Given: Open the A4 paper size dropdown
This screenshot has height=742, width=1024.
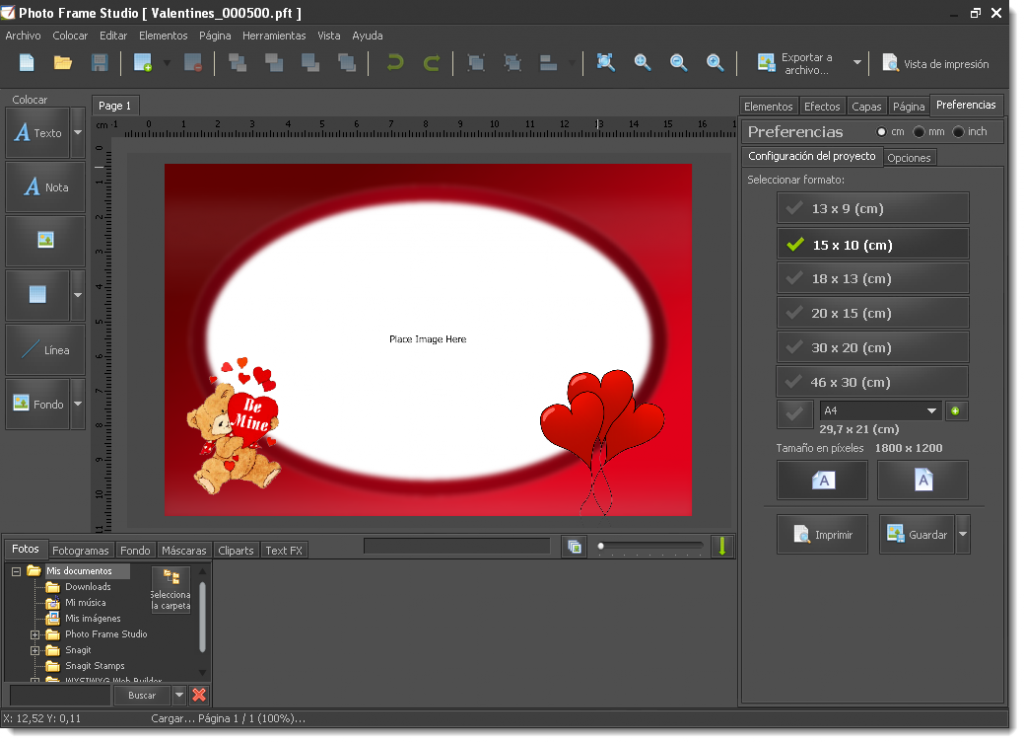Looking at the screenshot, I should 931,411.
